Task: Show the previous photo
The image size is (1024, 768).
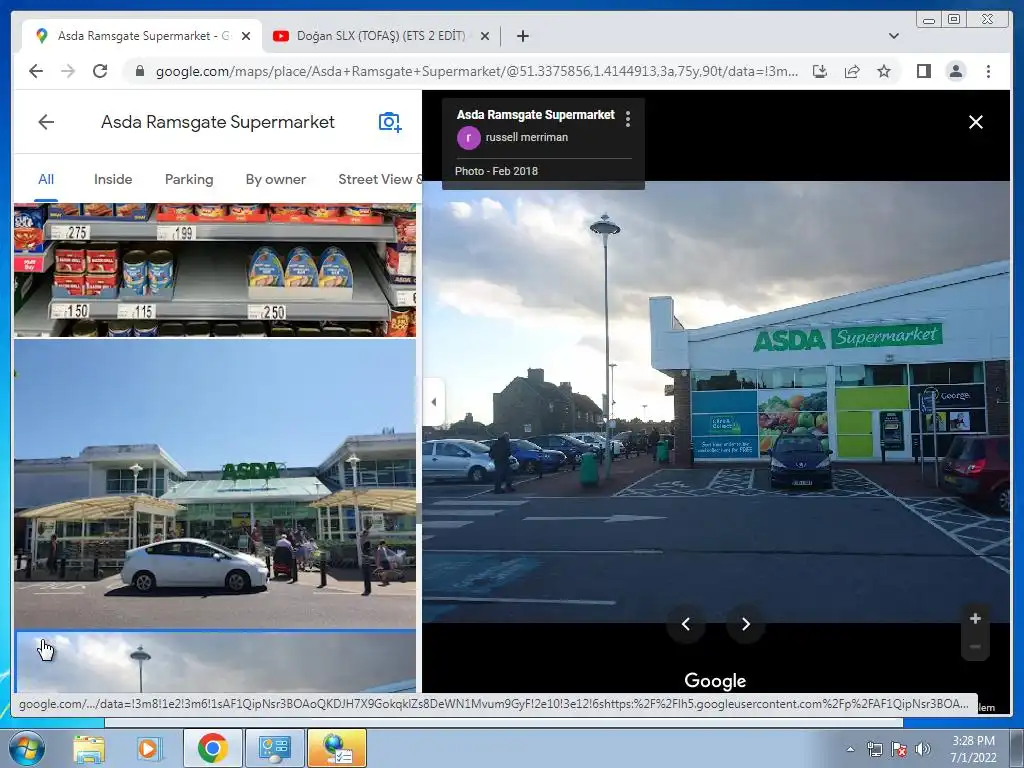Action: pos(686,624)
